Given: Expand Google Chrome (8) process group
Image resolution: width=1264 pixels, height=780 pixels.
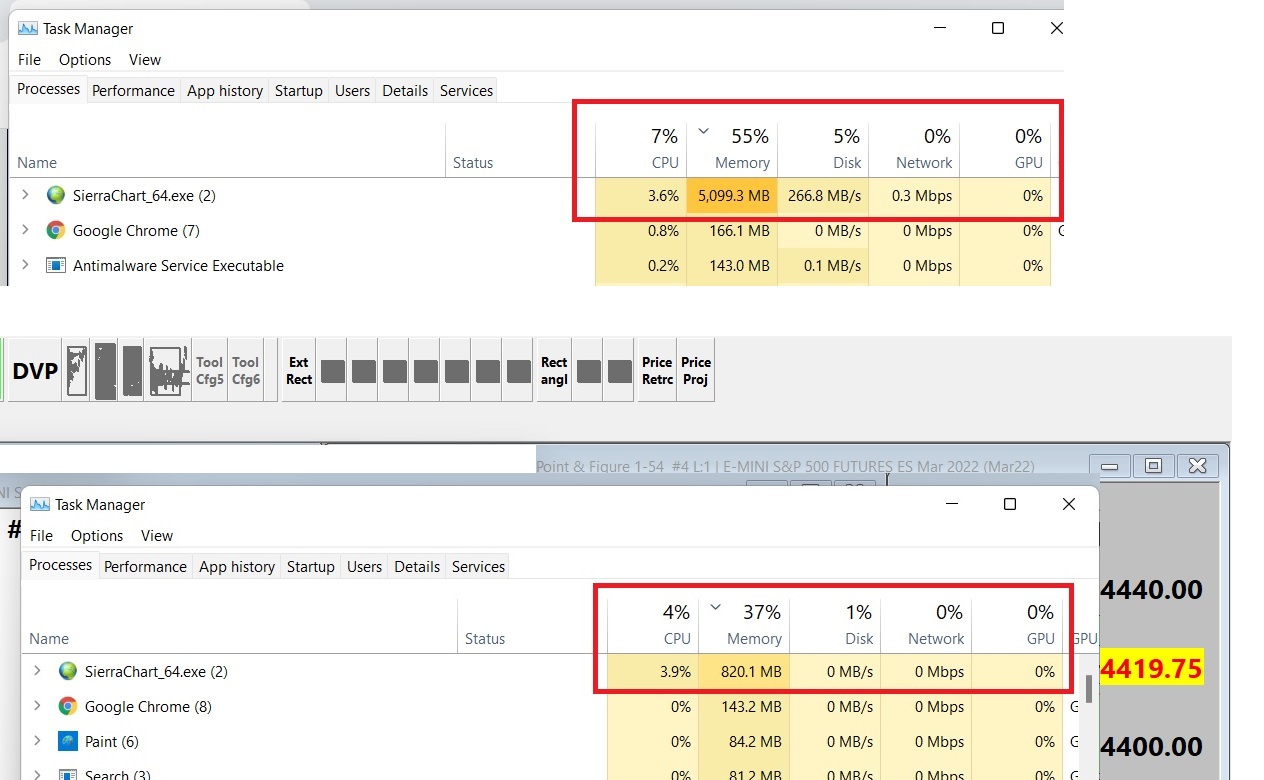Looking at the screenshot, I should coord(37,707).
